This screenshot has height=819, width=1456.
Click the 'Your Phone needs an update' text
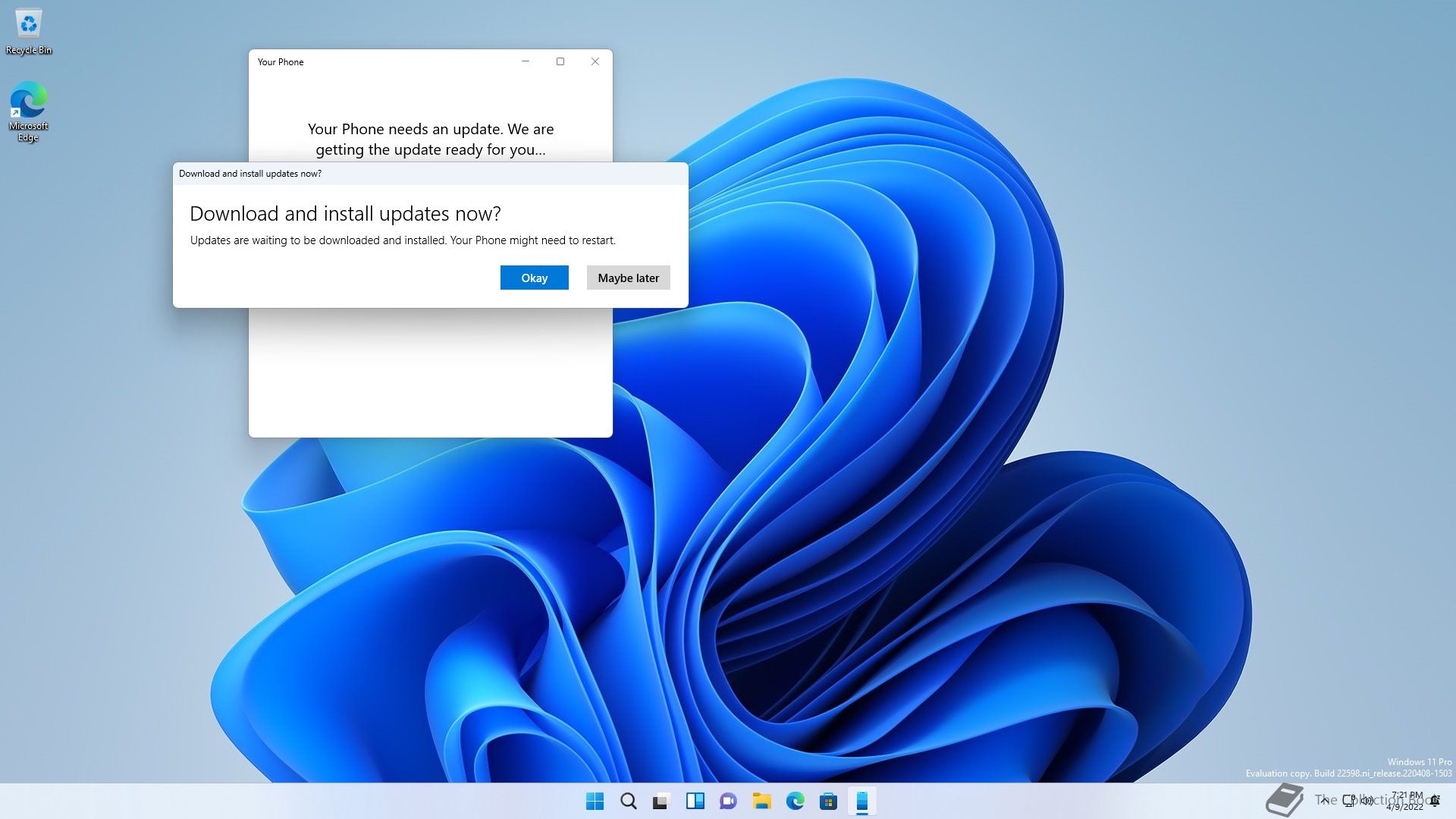(431, 139)
